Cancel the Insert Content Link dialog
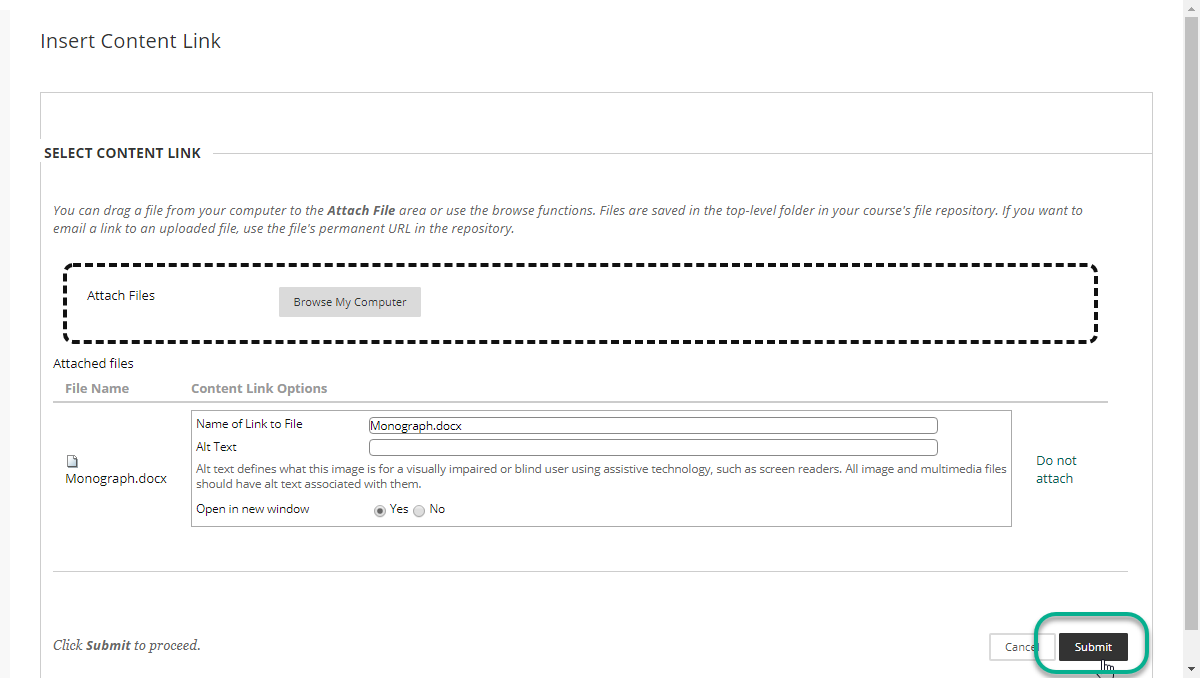The width and height of the screenshot is (1200, 678). (x=1020, y=647)
